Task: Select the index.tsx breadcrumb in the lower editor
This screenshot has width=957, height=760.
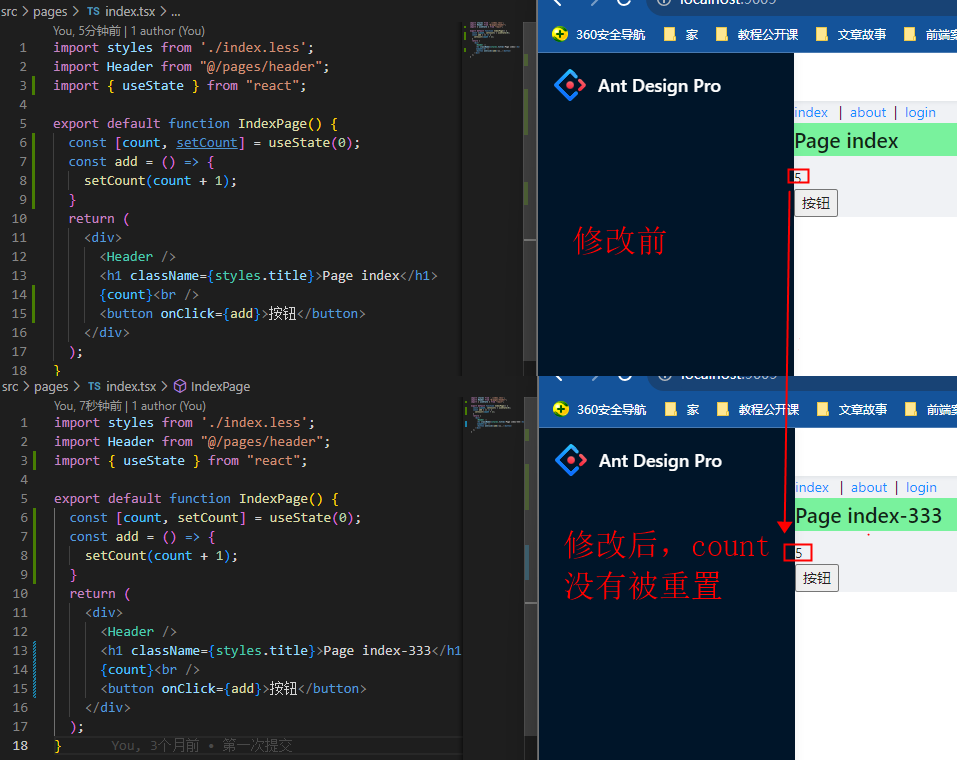Action: point(131,386)
